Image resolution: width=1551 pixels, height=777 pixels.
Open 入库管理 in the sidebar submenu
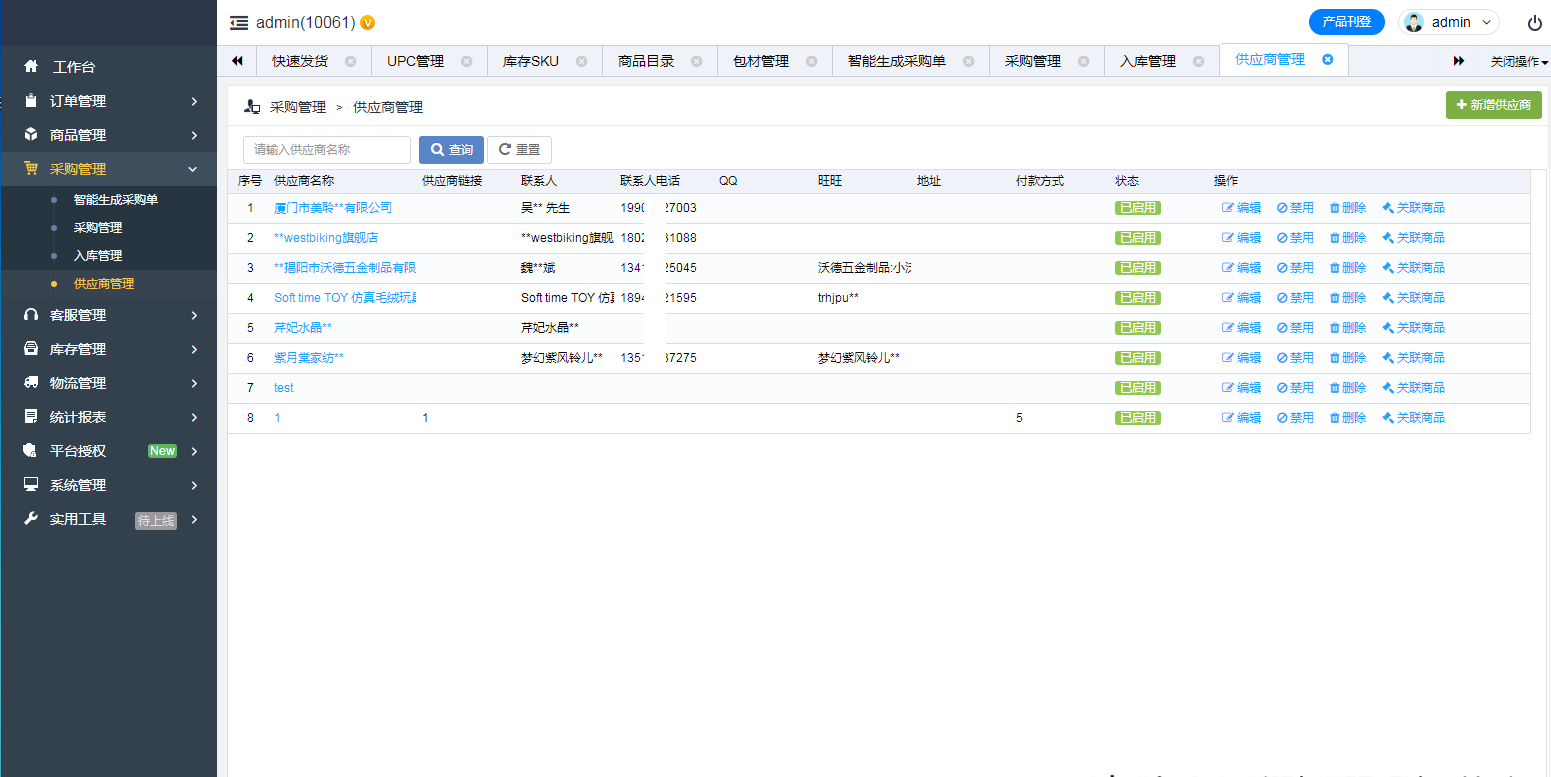point(98,256)
